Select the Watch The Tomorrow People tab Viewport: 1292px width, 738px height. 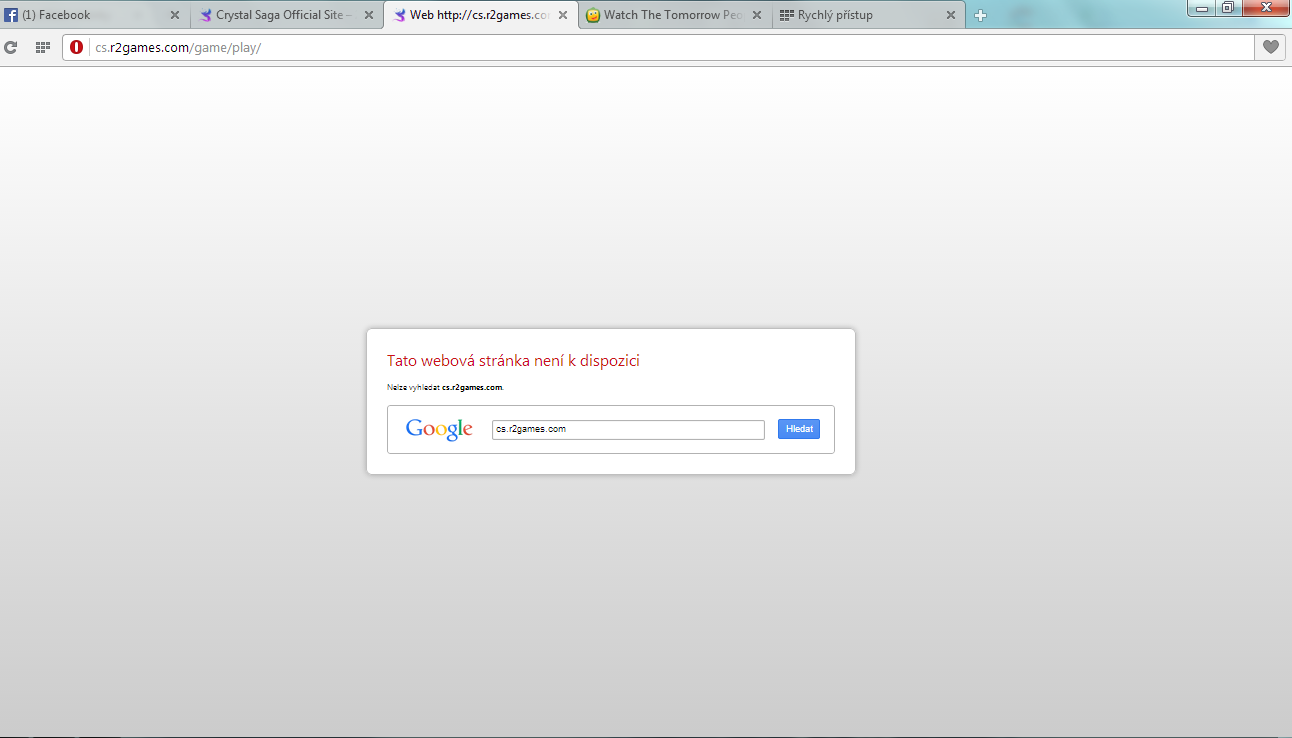pos(670,15)
